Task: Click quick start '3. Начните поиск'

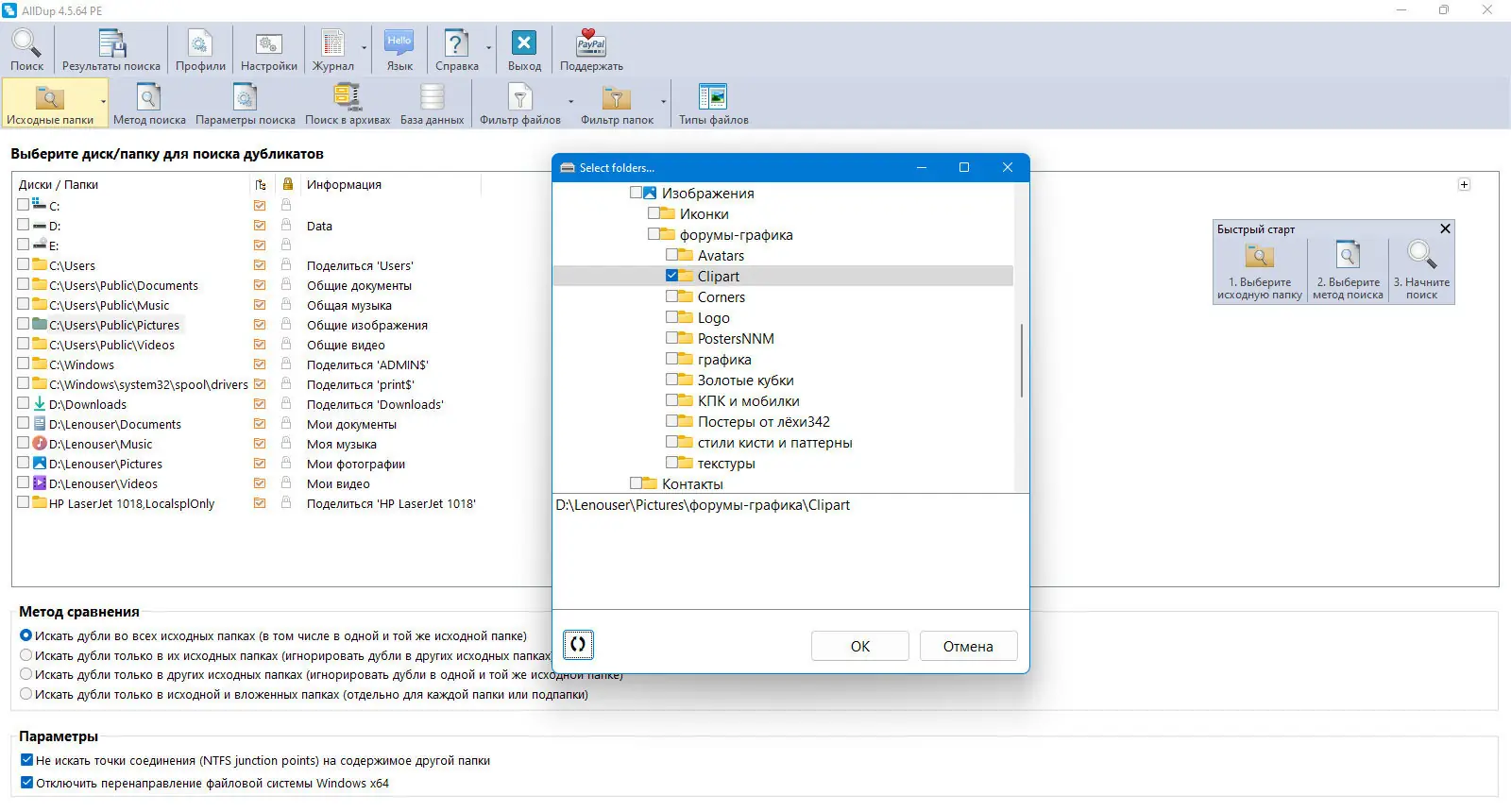Action: [1421, 270]
